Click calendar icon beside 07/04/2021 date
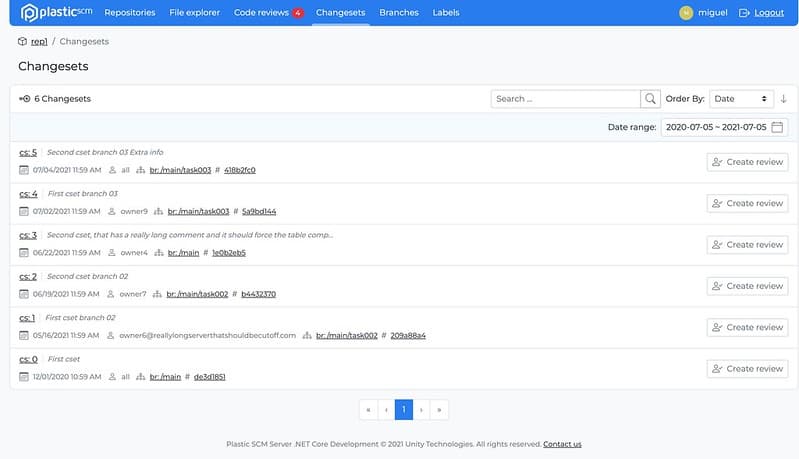 point(23,170)
